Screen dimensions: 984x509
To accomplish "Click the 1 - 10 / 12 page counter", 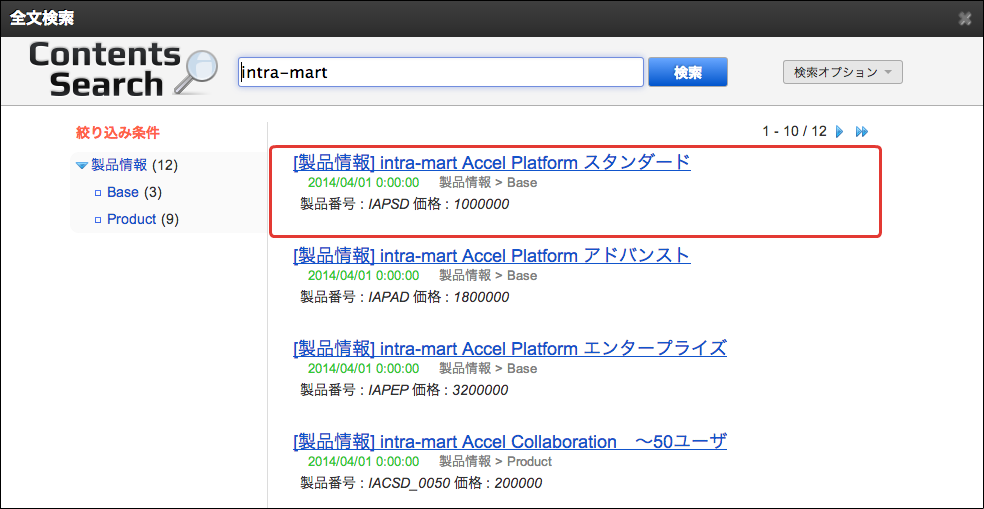I will coord(794,131).
